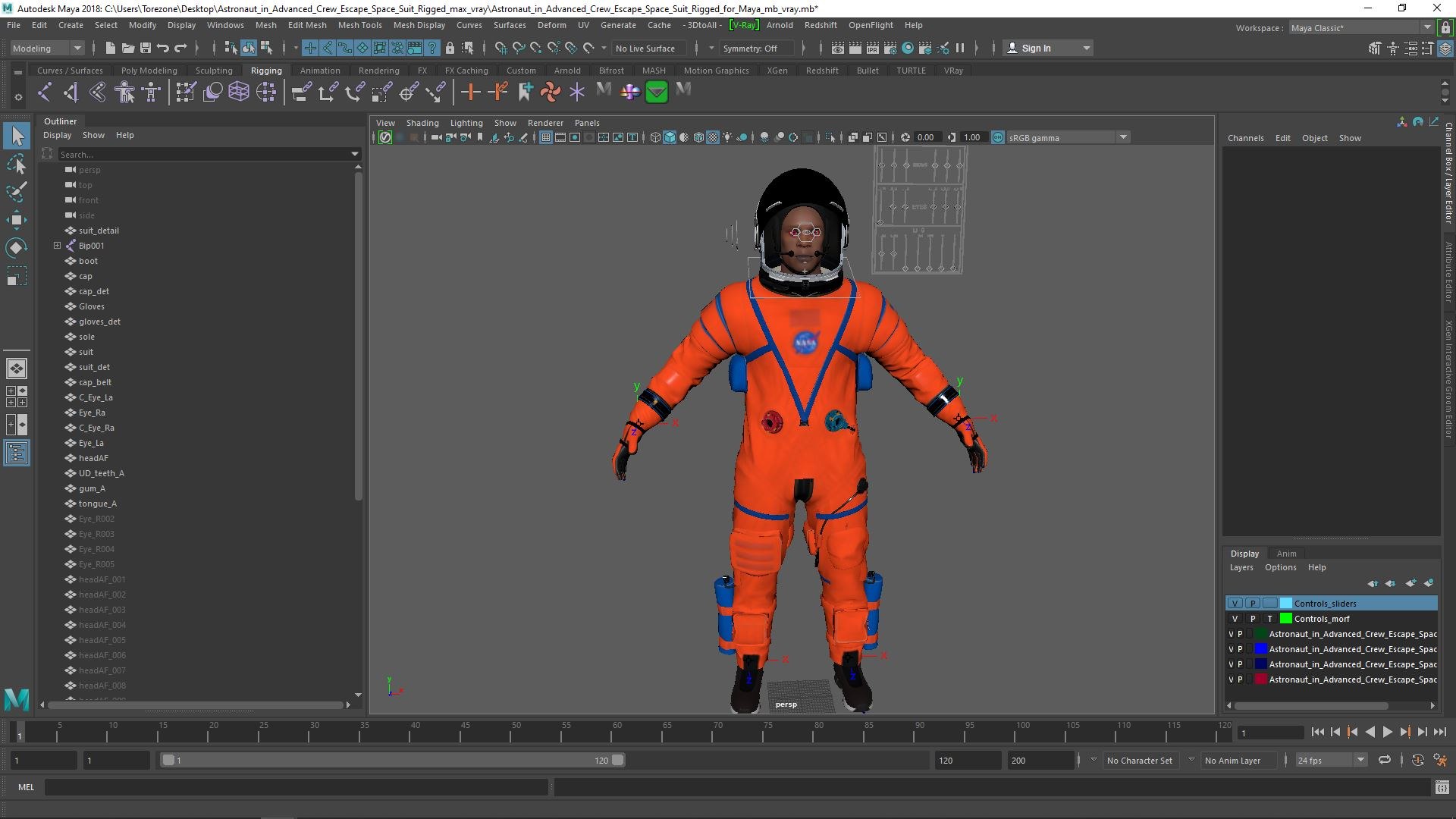Switch to the Anim layer tab

1286,554
